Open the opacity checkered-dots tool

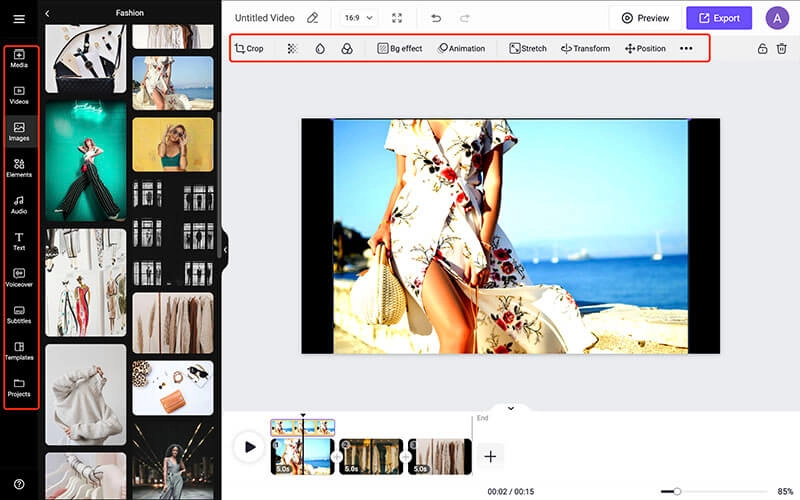[x=292, y=48]
